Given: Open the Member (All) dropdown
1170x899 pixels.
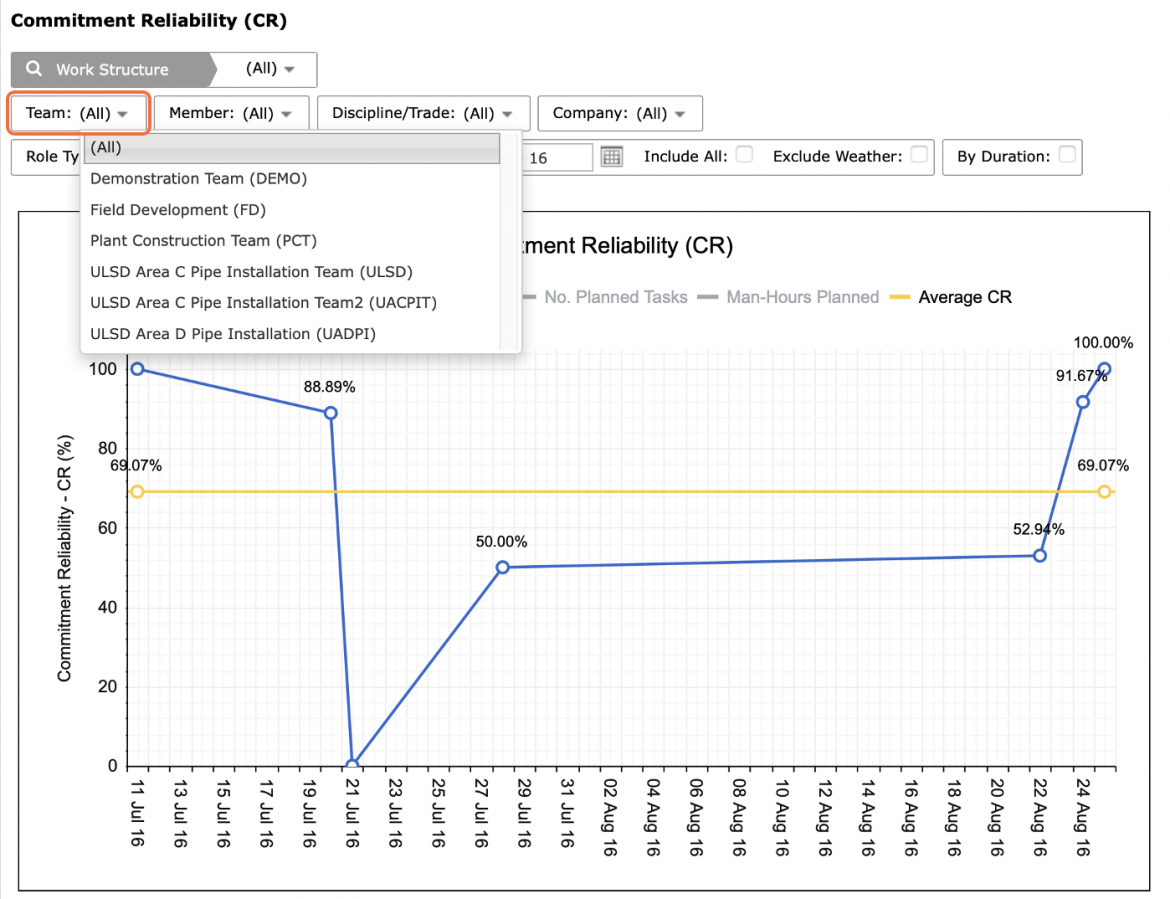Looking at the screenshot, I should (x=231, y=113).
